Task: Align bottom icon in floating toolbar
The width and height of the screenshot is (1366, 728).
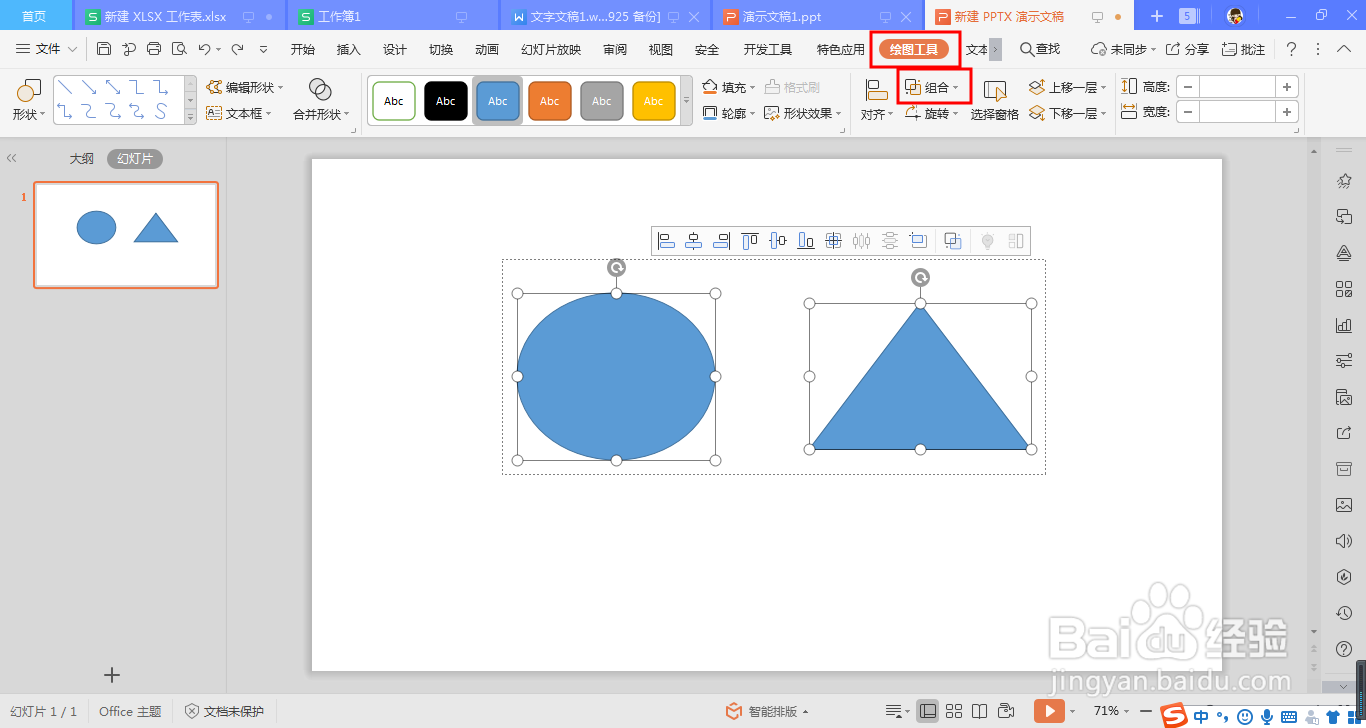Action: 806,241
